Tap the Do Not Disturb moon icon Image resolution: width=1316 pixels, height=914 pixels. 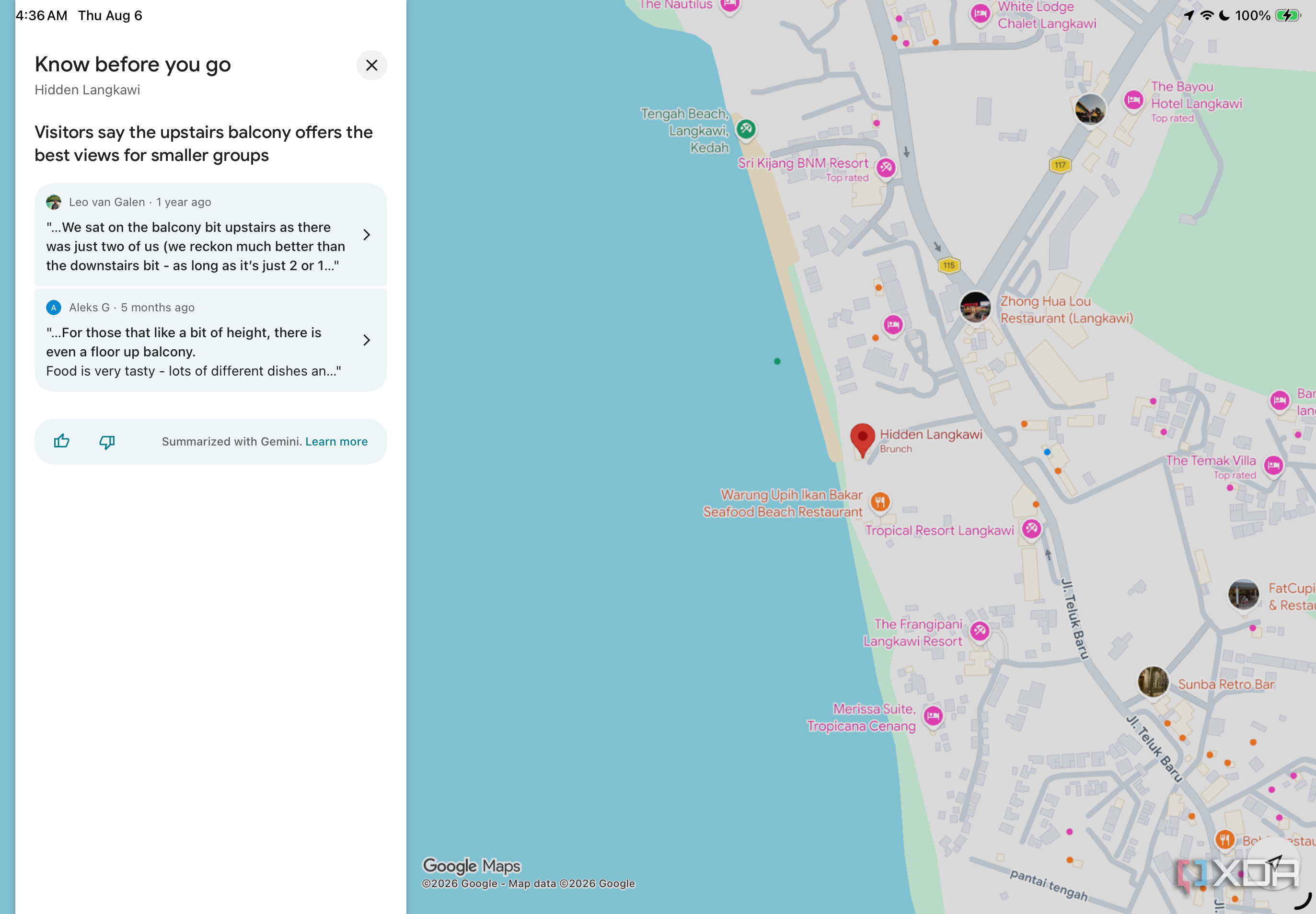click(x=1224, y=15)
